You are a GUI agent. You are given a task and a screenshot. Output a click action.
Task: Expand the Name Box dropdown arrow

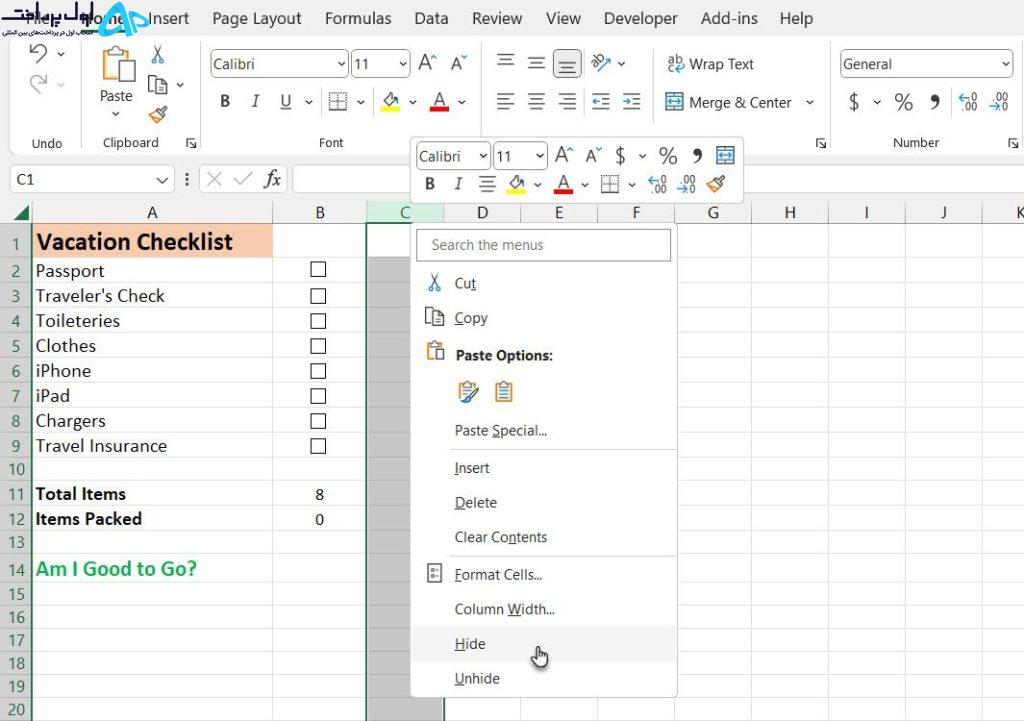pyautogui.click(x=162, y=180)
